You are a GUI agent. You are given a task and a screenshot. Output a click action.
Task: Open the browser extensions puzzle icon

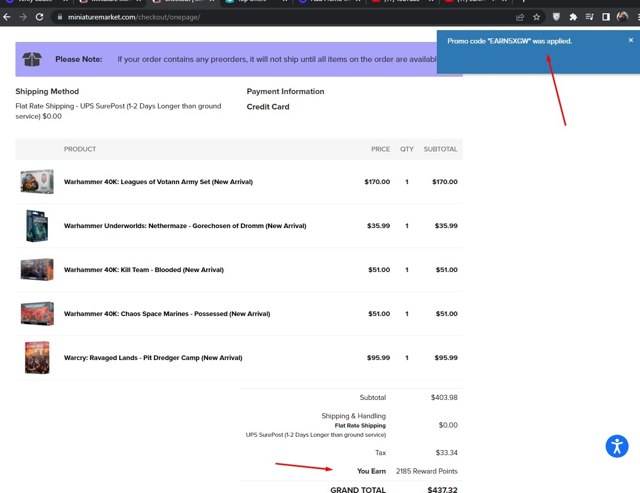[573, 17]
